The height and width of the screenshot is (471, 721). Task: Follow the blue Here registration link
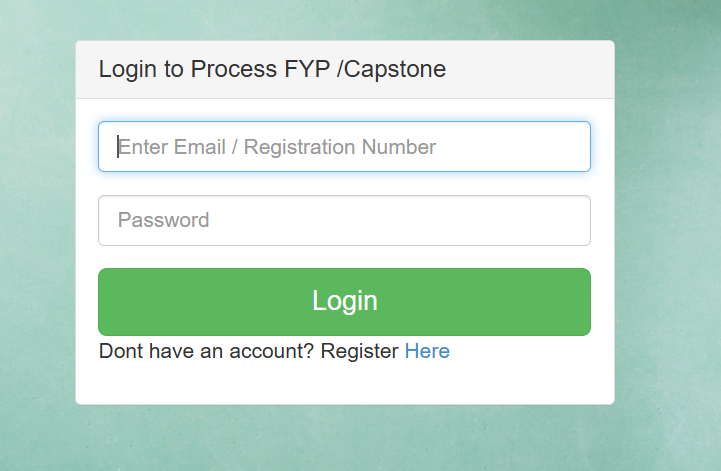[x=427, y=351]
